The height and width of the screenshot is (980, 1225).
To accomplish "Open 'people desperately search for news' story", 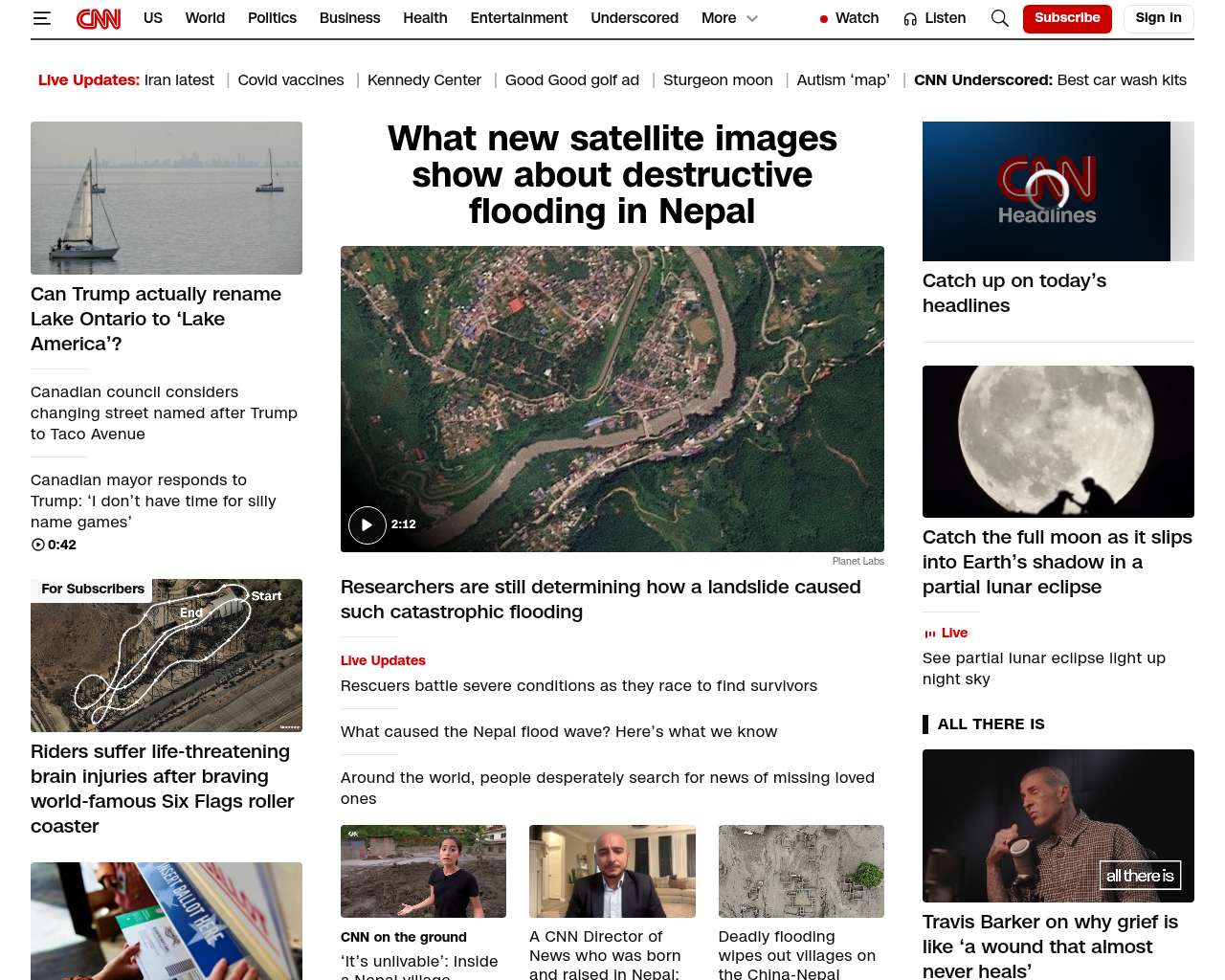I will pyautogui.click(x=608, y=789).
